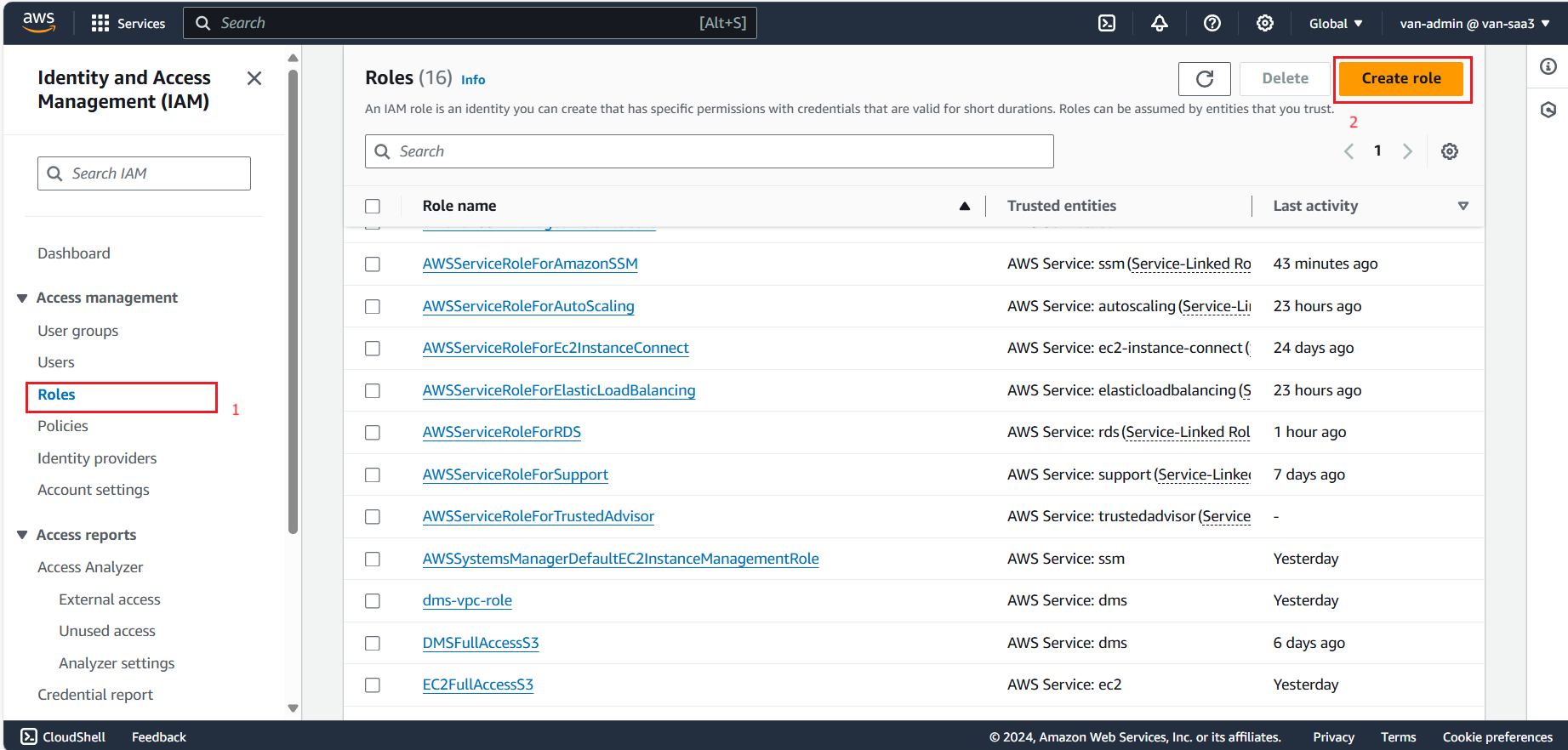Open the settings gear in top bar
This screenshot has height=750, width=1568.
tap(1265, 23)
